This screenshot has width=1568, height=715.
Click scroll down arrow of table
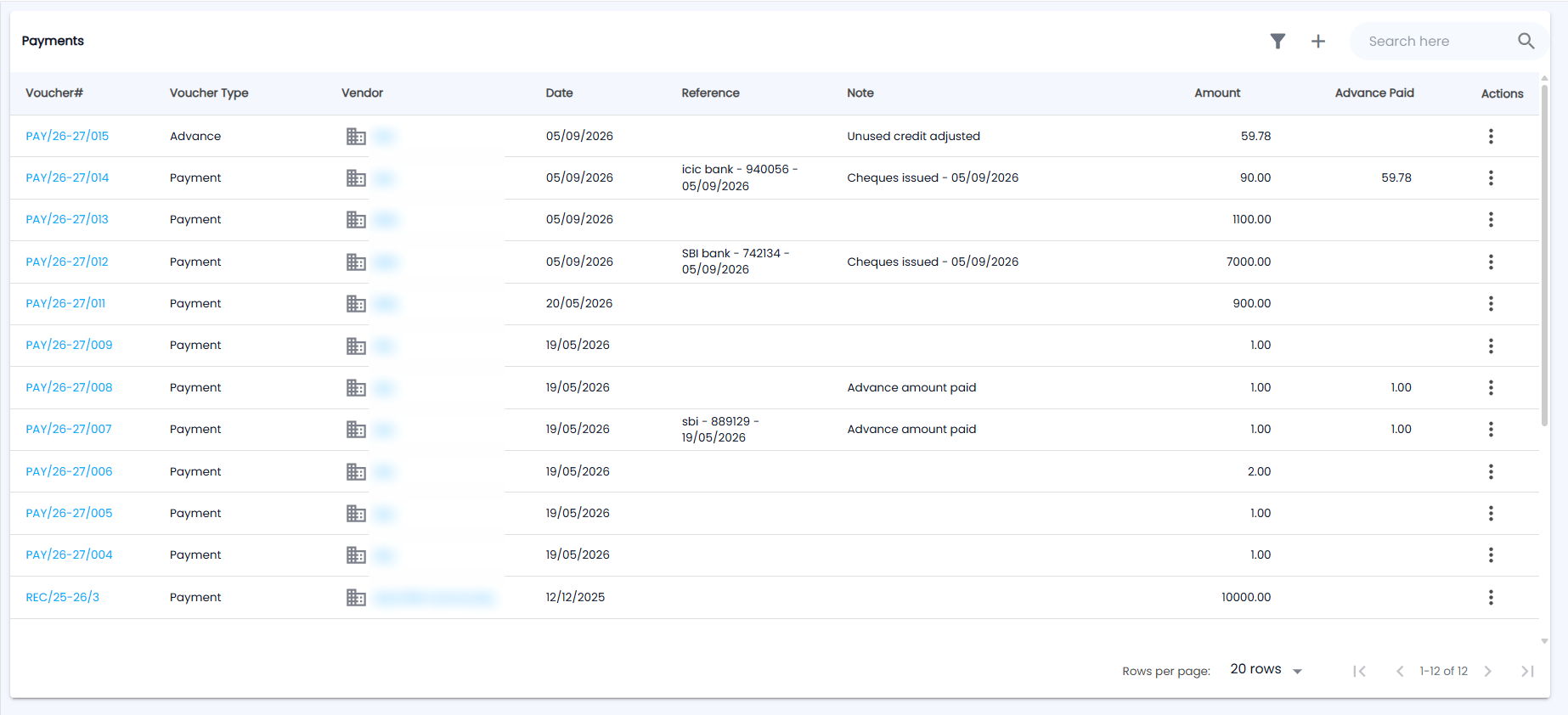point(1544,641)
